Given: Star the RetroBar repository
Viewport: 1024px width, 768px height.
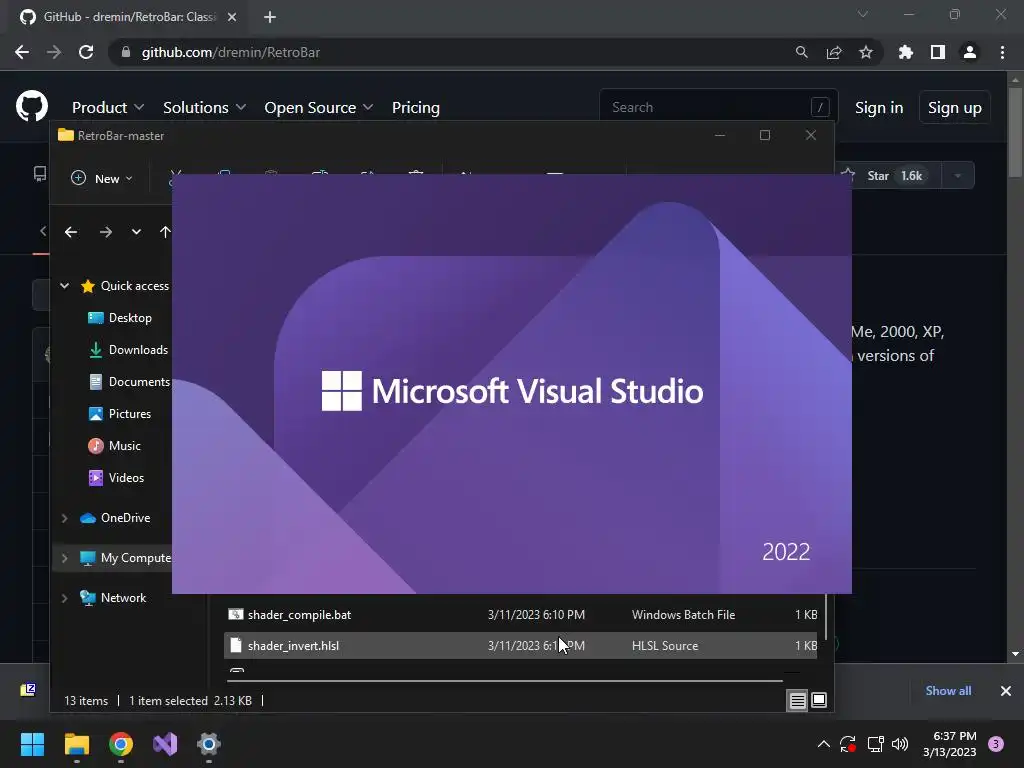Looking at the screenshot, I should [x=891, y=176].
